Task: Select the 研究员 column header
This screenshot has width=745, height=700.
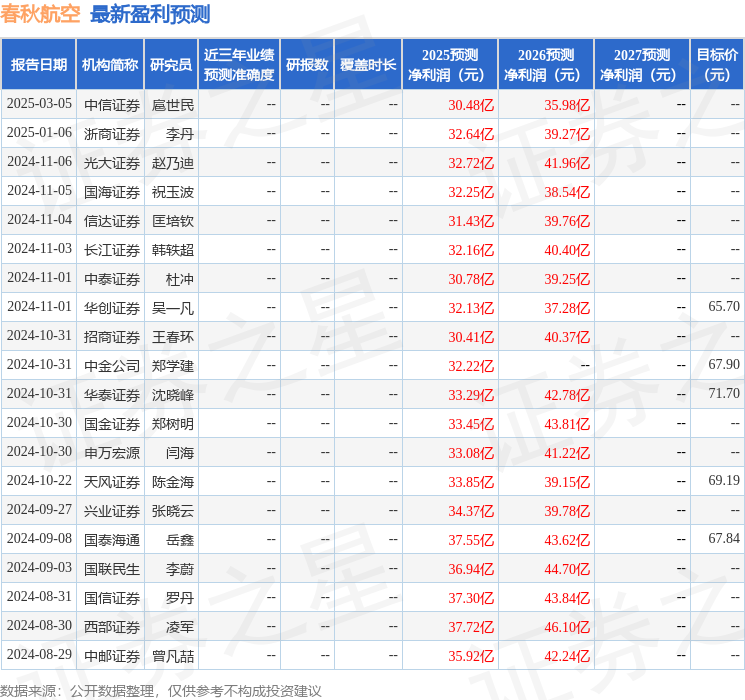Action: tap(171, 65)
